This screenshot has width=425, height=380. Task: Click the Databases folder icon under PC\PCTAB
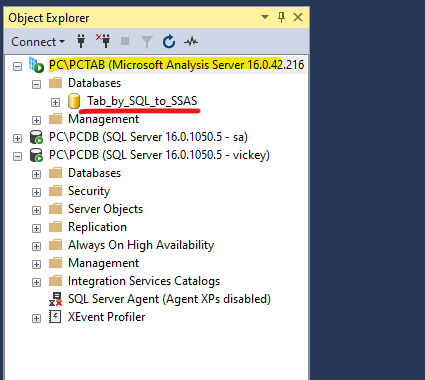[56, 83]
